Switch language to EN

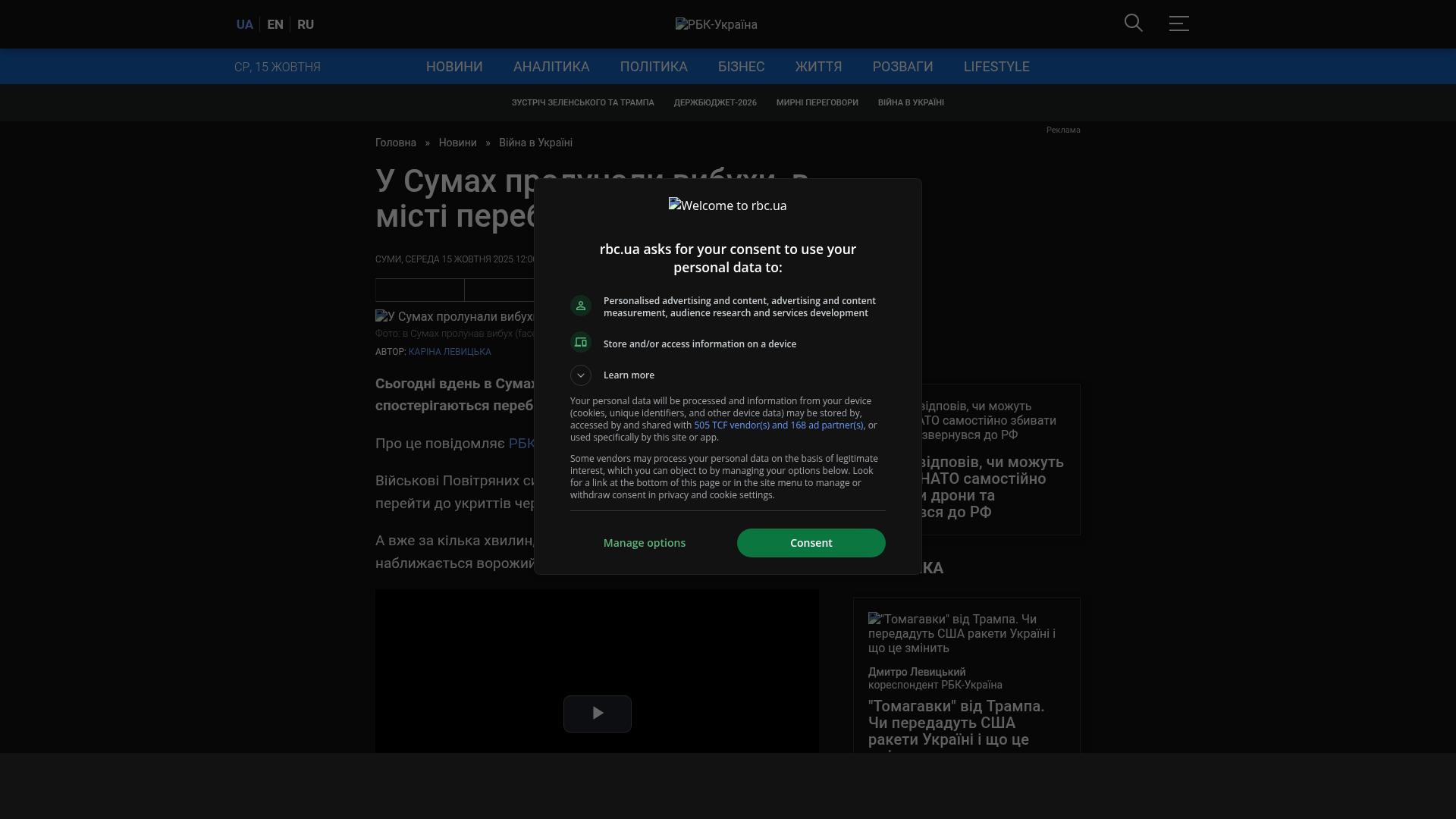pos(275,24)
